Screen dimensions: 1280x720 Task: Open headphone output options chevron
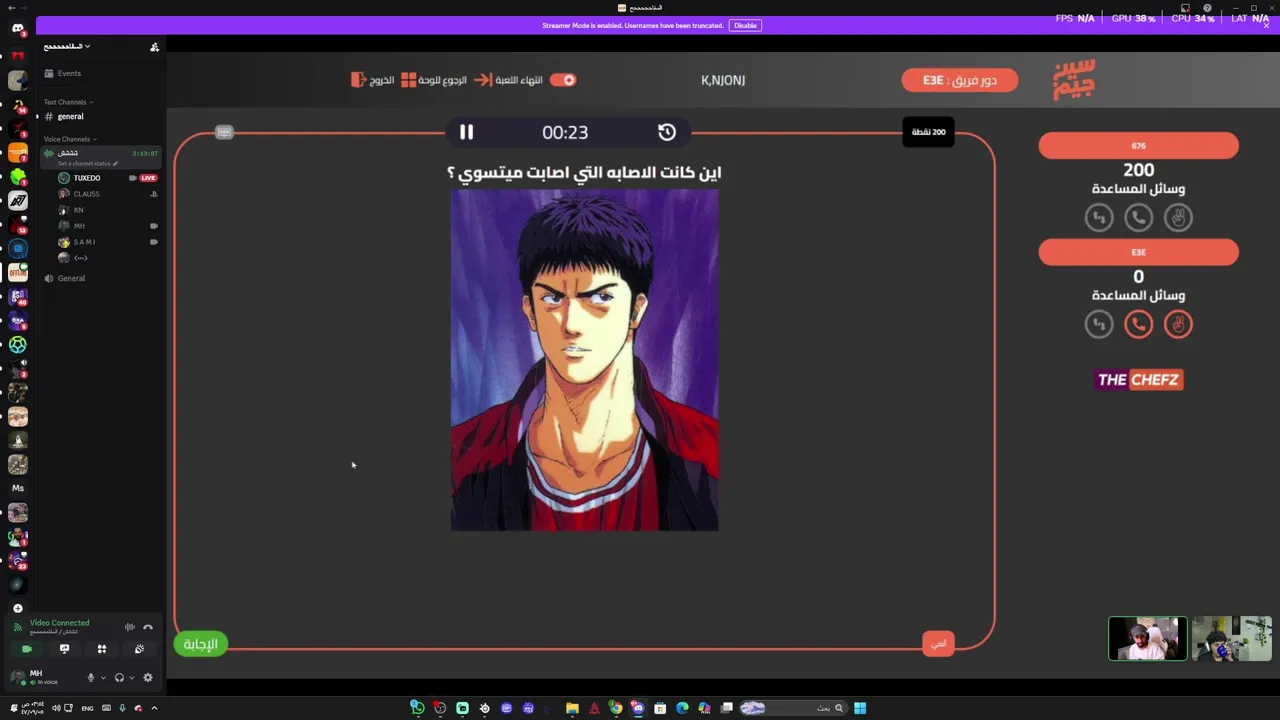(131, 678)
